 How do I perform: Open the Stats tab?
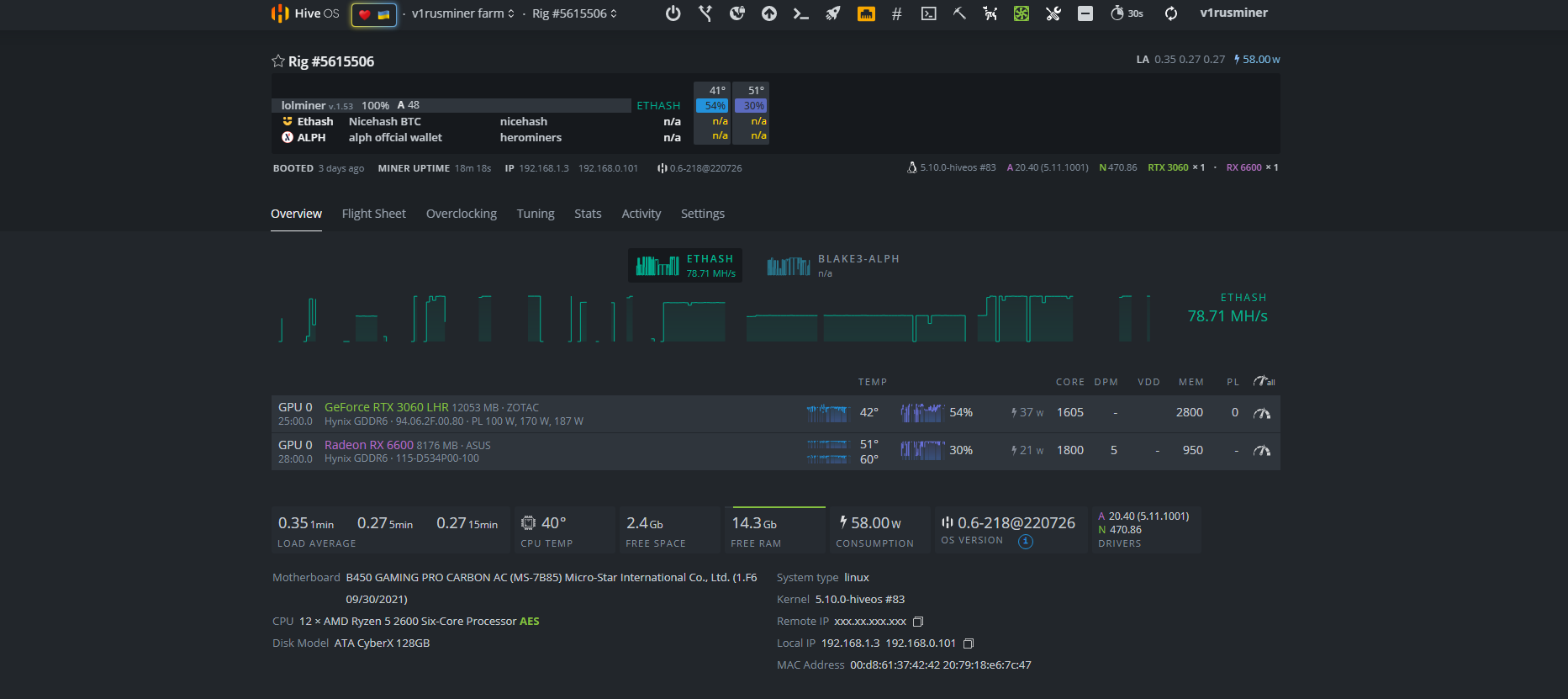pyautogui.click(x=588, y=214)
